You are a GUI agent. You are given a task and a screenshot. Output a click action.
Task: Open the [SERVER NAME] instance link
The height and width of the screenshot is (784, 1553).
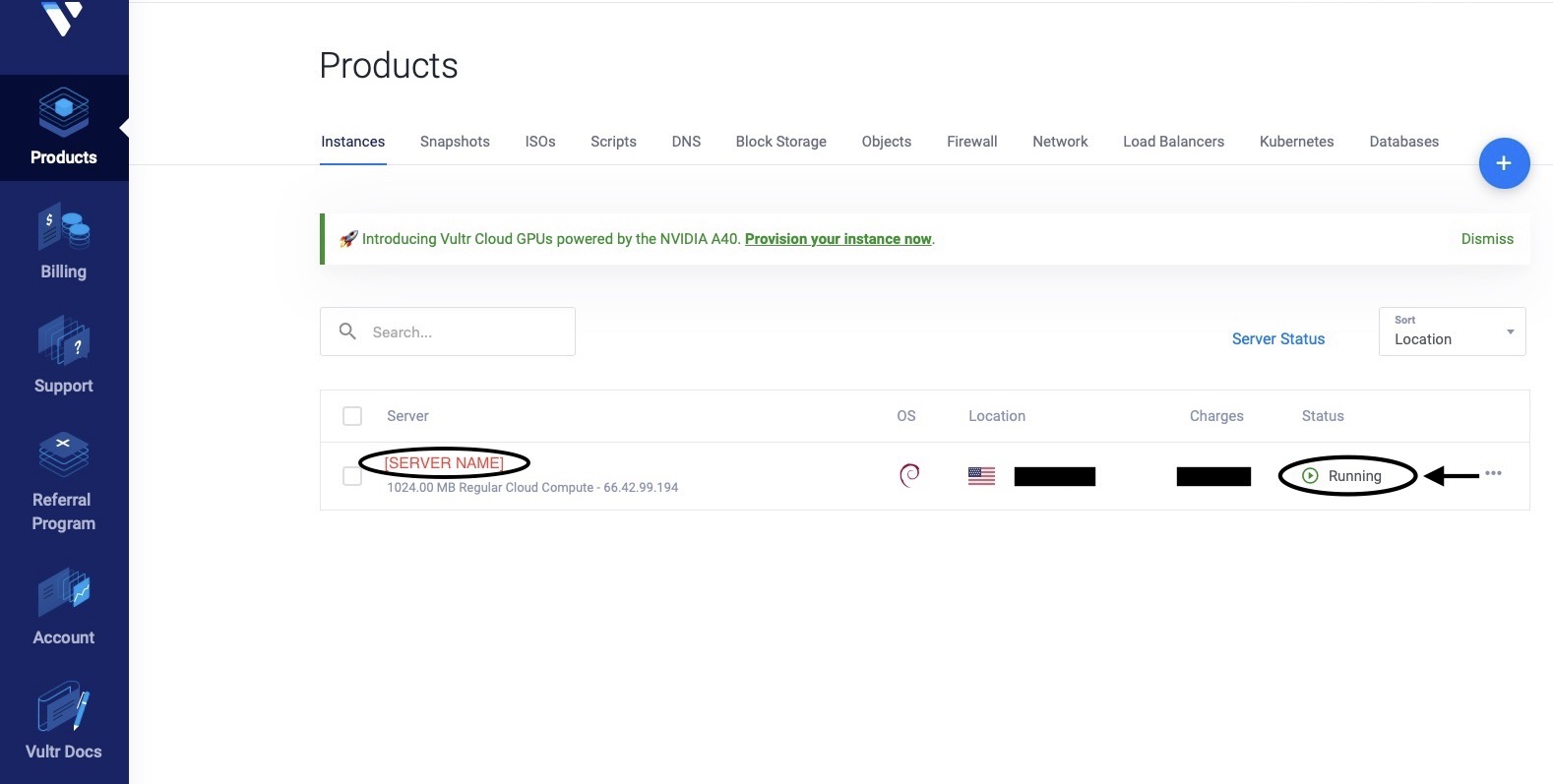pyautogui.click(x=444, y=462)
